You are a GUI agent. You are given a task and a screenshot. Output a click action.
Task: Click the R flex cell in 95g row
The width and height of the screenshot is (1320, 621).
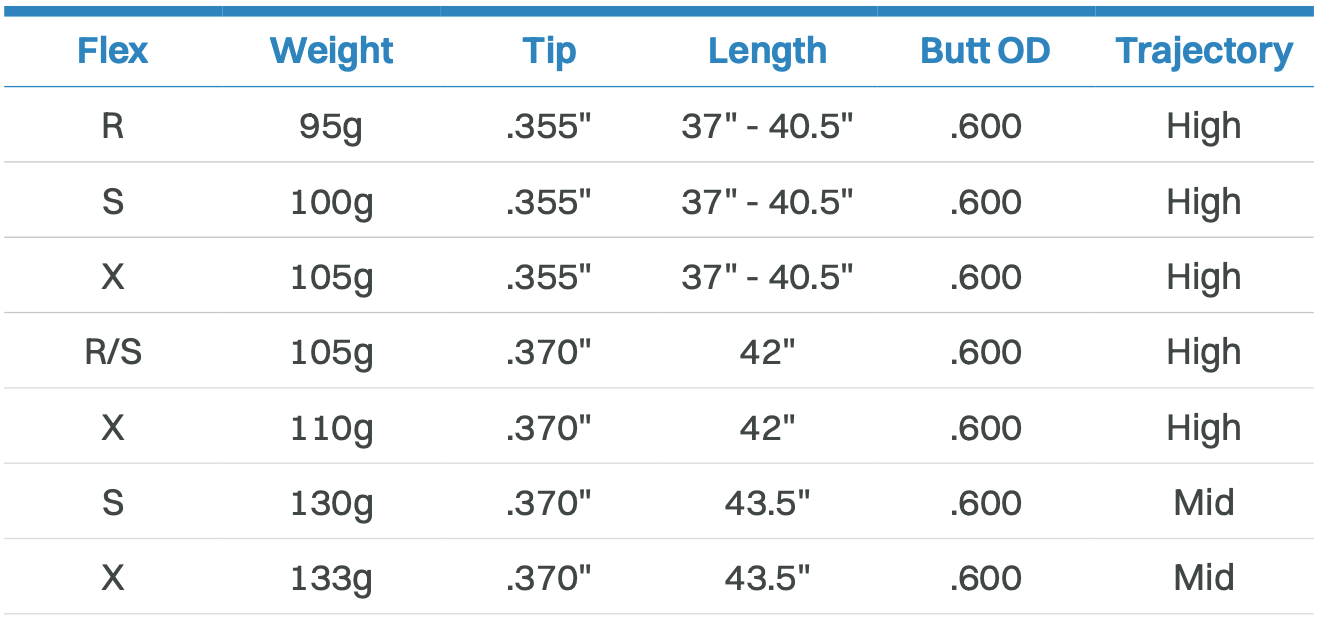pos(113,126)
